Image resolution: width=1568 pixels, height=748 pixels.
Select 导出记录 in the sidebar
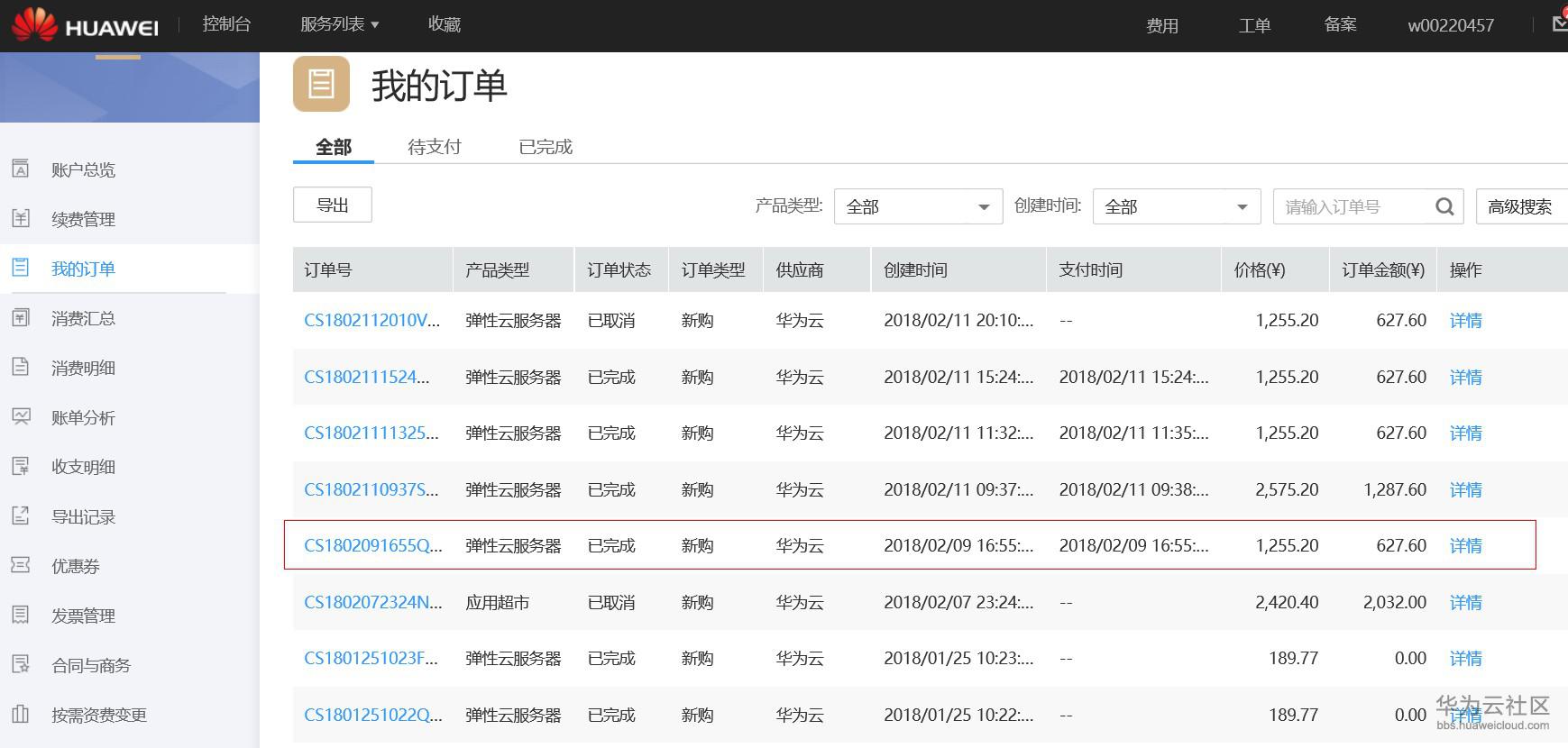[x=83, y=516]
